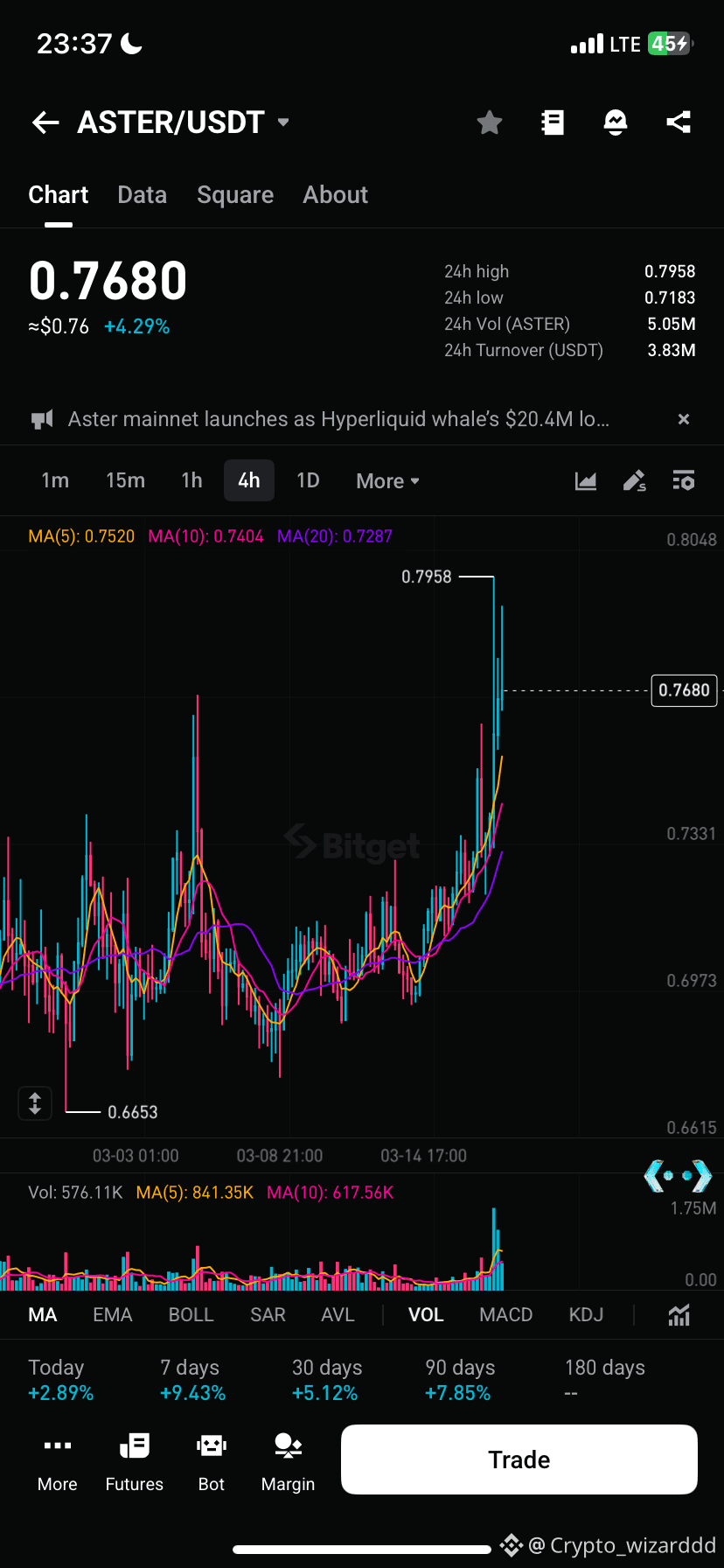Select the 1D timeframe
Viewport: 724px width, 1568px height.
308,480
